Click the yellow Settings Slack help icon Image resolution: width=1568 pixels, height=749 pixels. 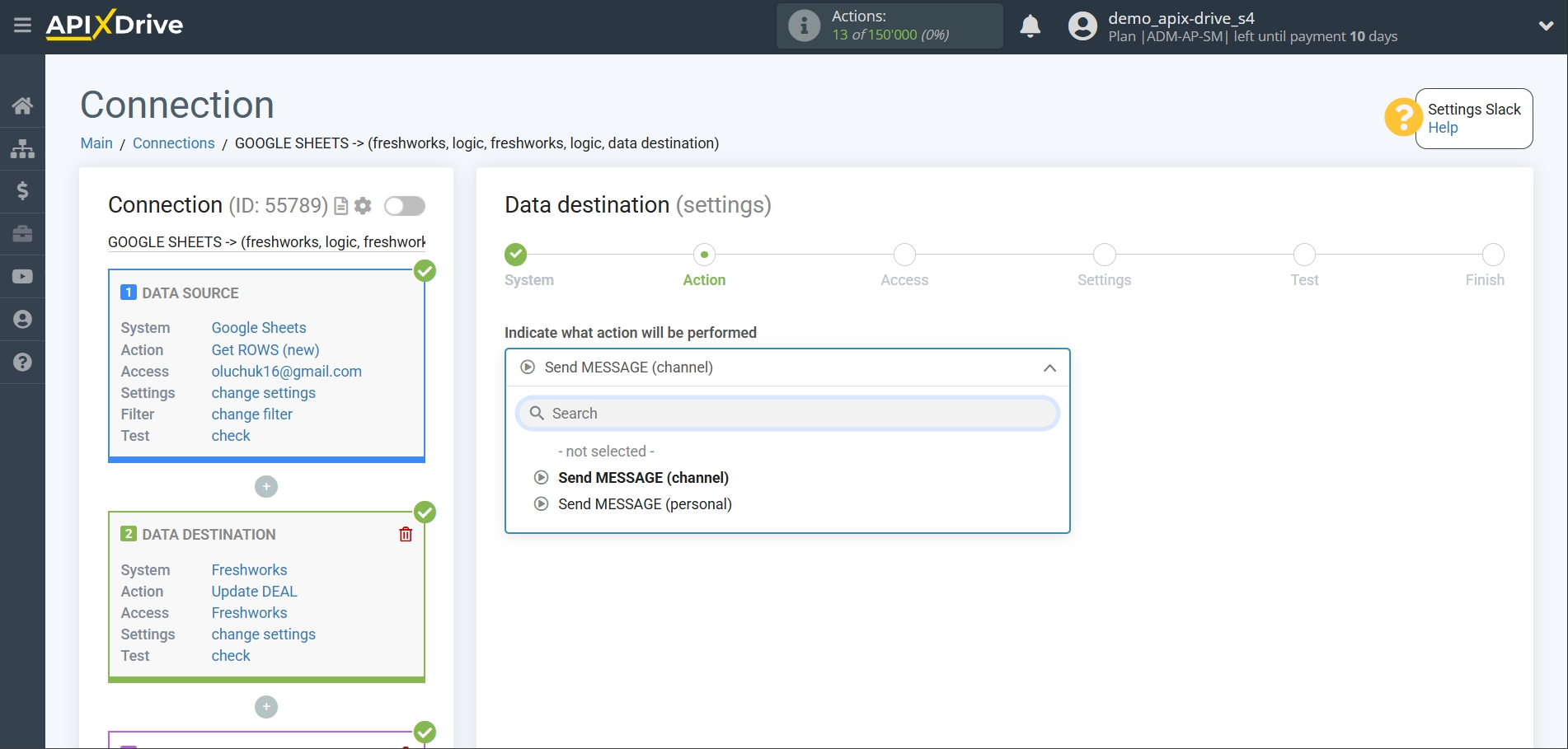(1402, 117)
